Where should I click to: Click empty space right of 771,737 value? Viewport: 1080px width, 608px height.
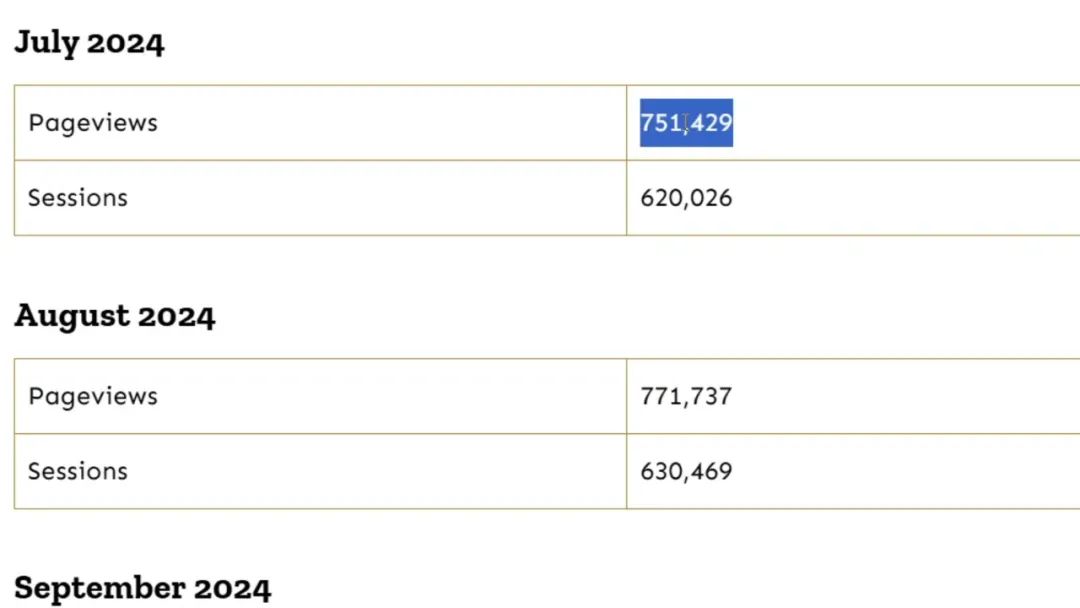[900, 396]
